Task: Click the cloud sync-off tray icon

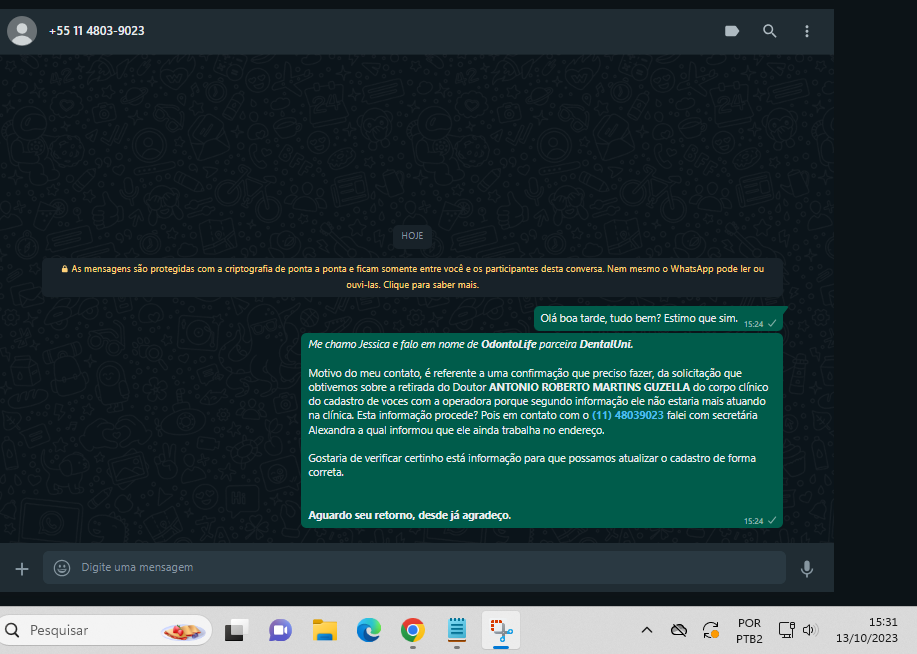Action: pyautogui.click(x=678, y=631)
